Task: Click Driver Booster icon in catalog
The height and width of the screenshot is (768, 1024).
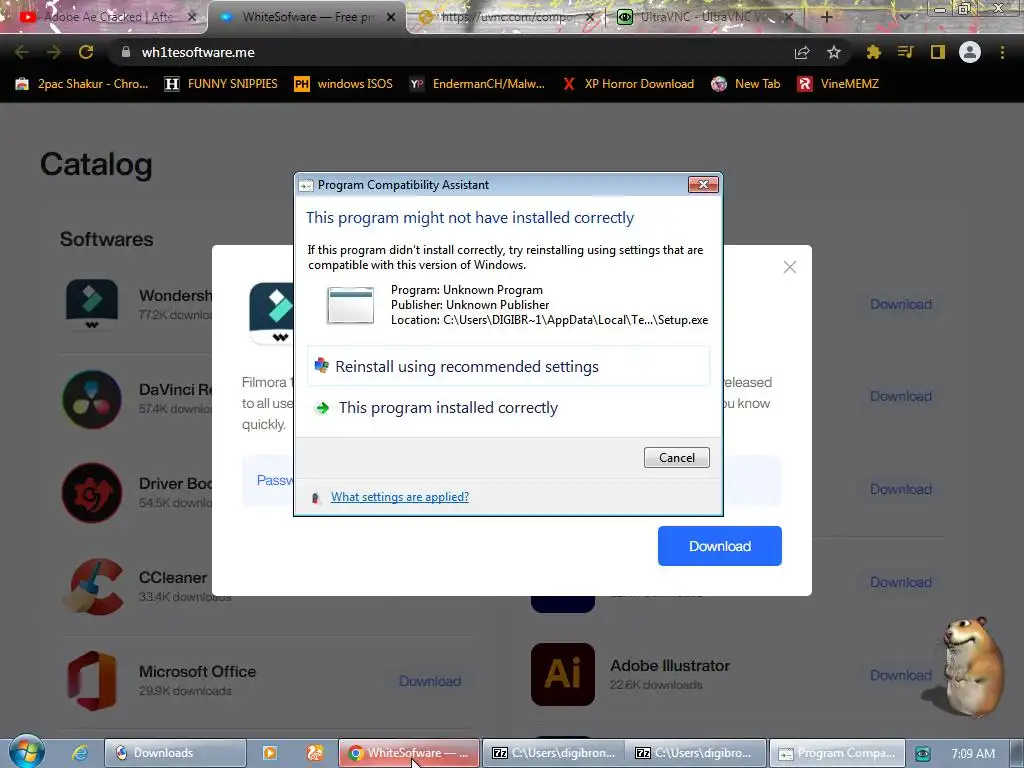Action: 92,493
